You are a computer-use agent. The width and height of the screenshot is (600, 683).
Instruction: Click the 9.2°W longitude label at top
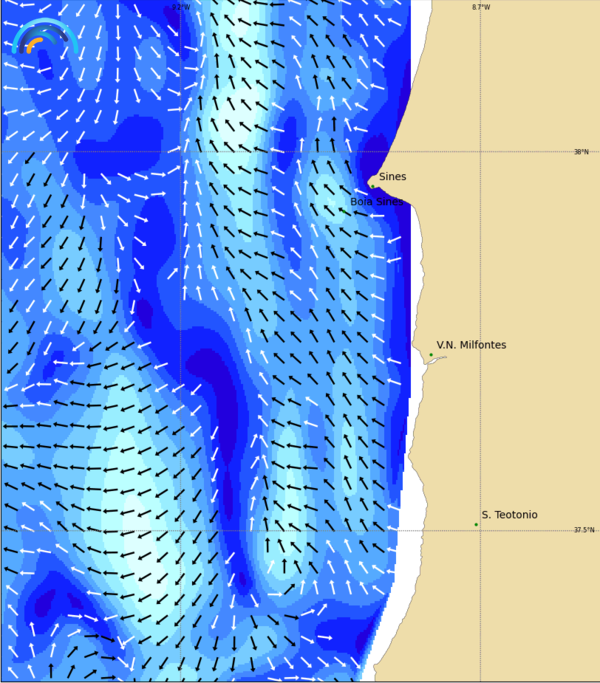click(x=180, y=7)
